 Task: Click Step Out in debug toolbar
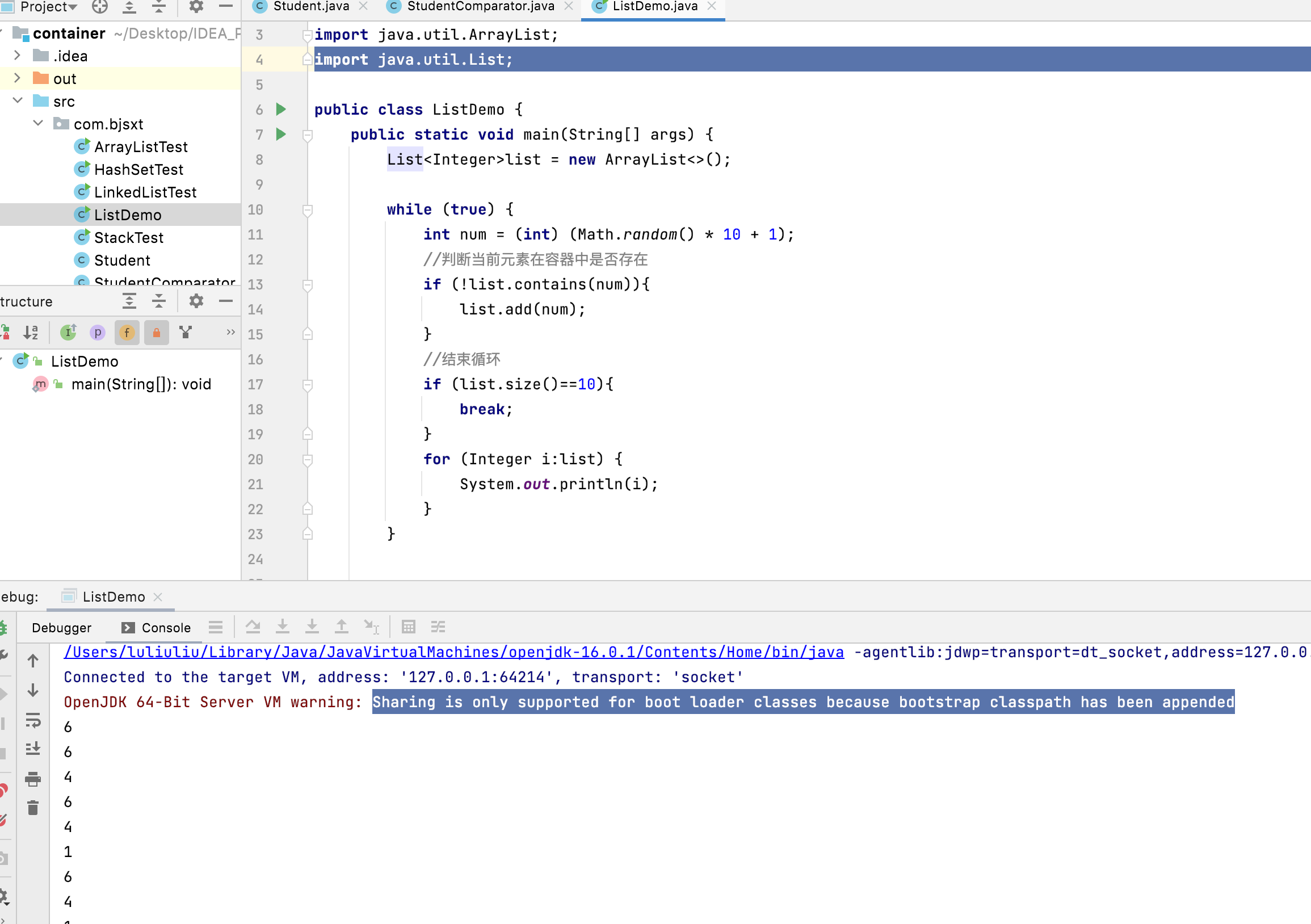(342, 627)
